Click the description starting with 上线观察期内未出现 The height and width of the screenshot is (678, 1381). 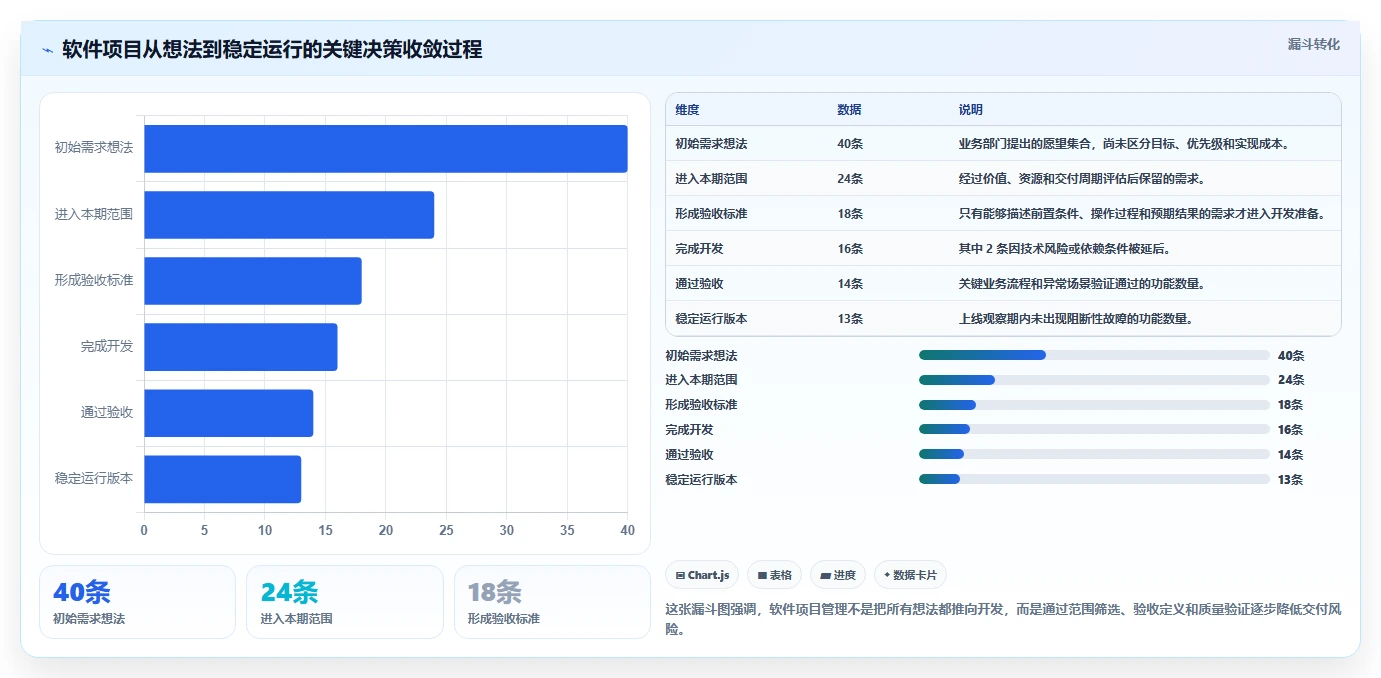click(x=1076, y=319)
